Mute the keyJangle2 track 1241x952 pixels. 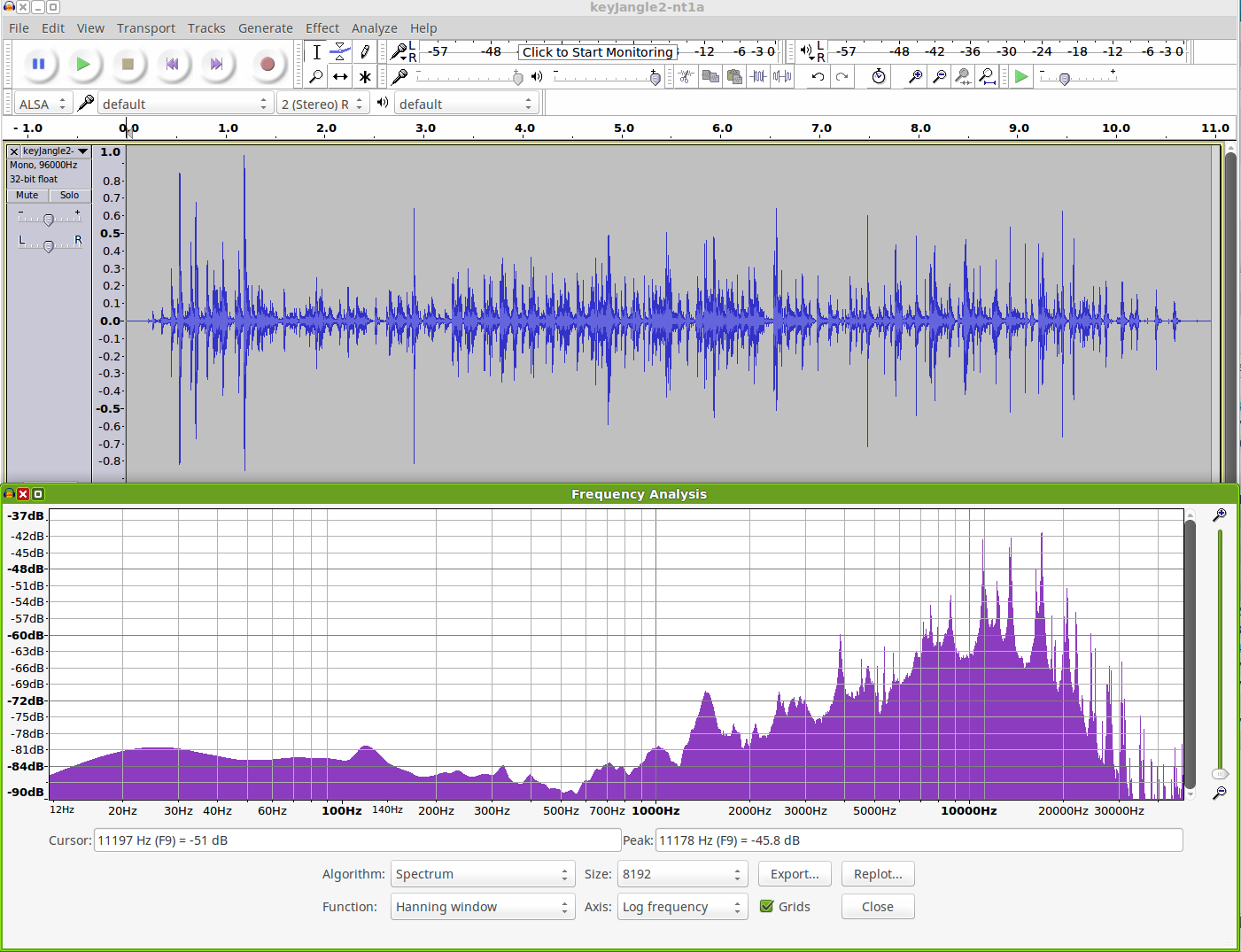click(27, 195)
